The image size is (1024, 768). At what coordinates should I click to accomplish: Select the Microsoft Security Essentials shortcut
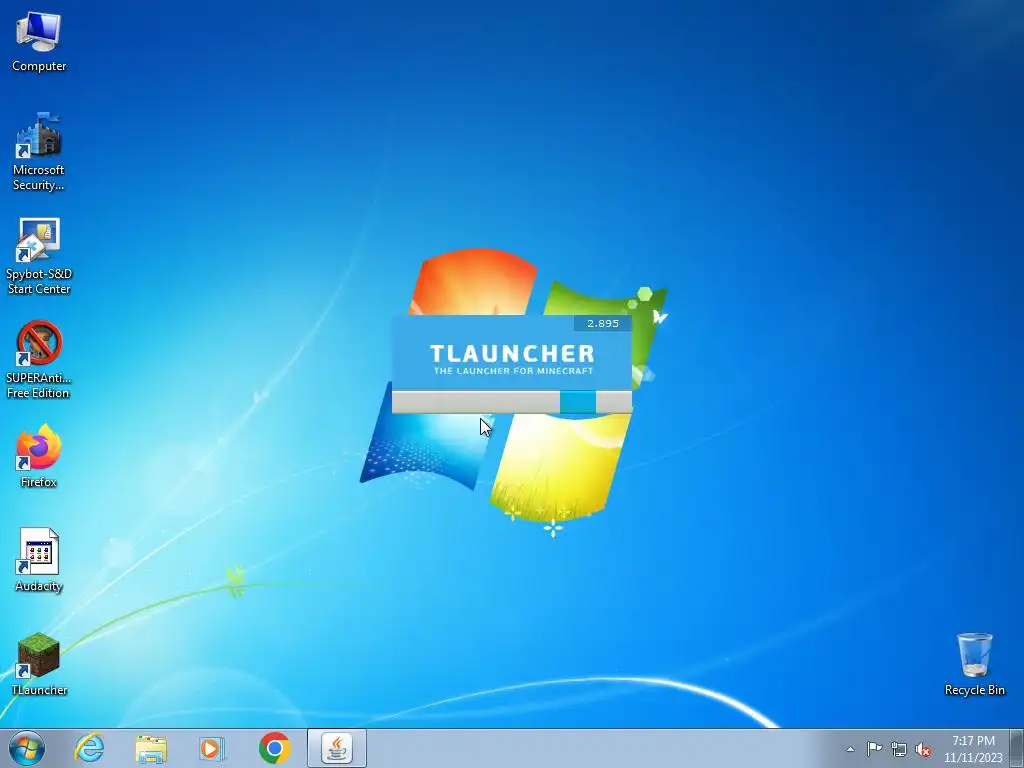tap(39, 152)
